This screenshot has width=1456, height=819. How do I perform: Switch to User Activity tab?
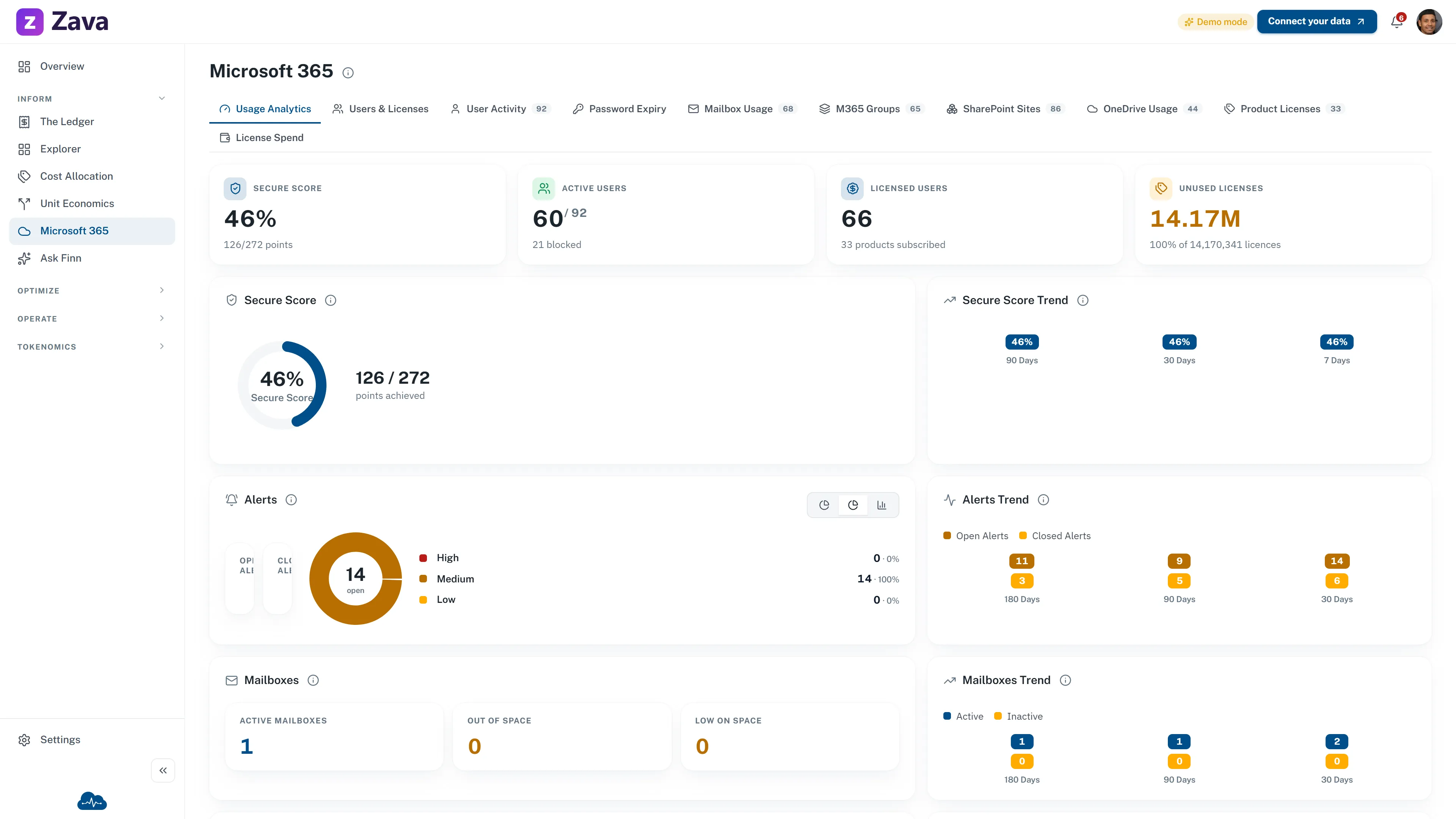(500, 109)
